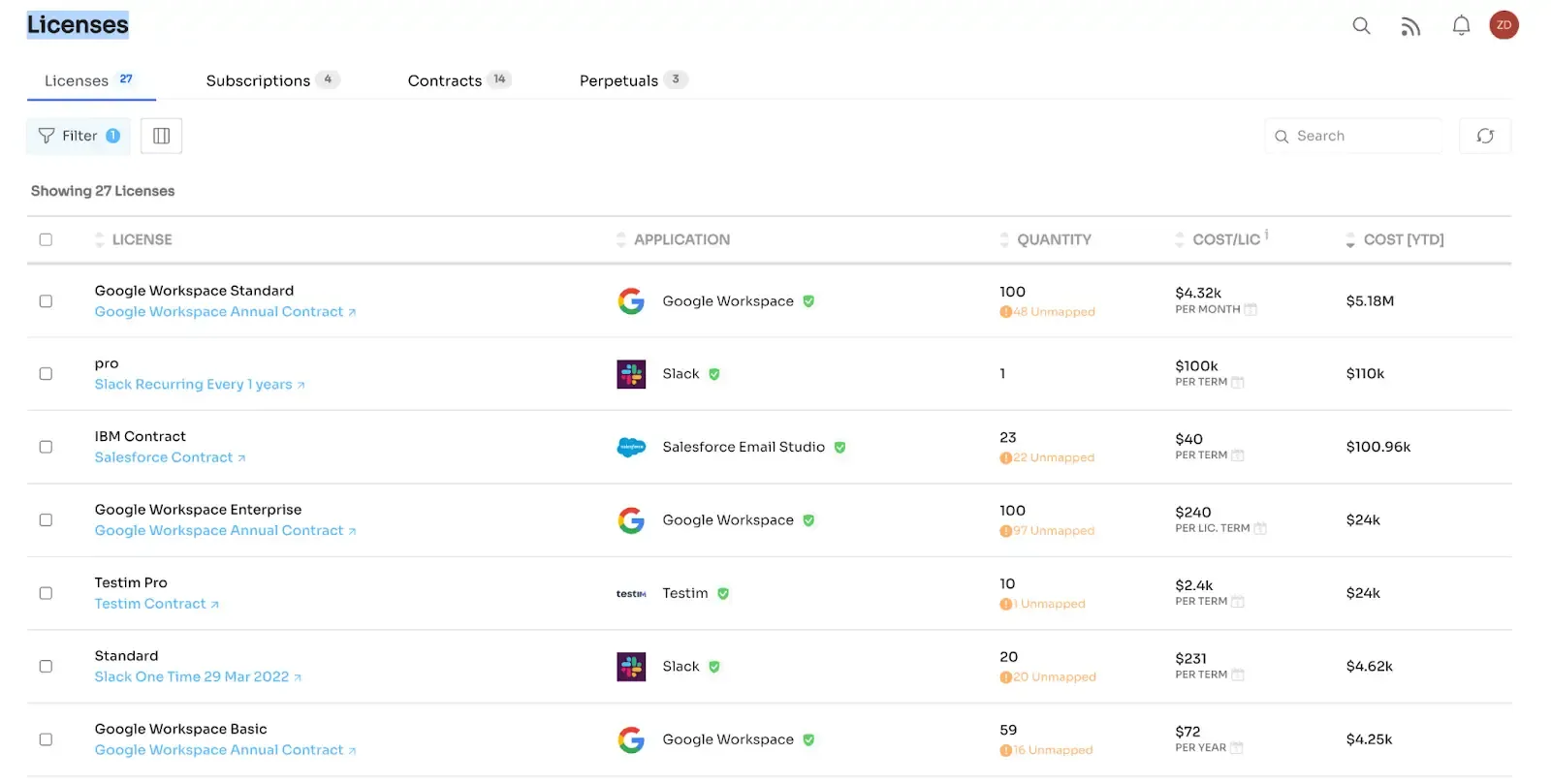Click the calendar icon beside $240 PER LIC. TERM

click(1260, 529)
